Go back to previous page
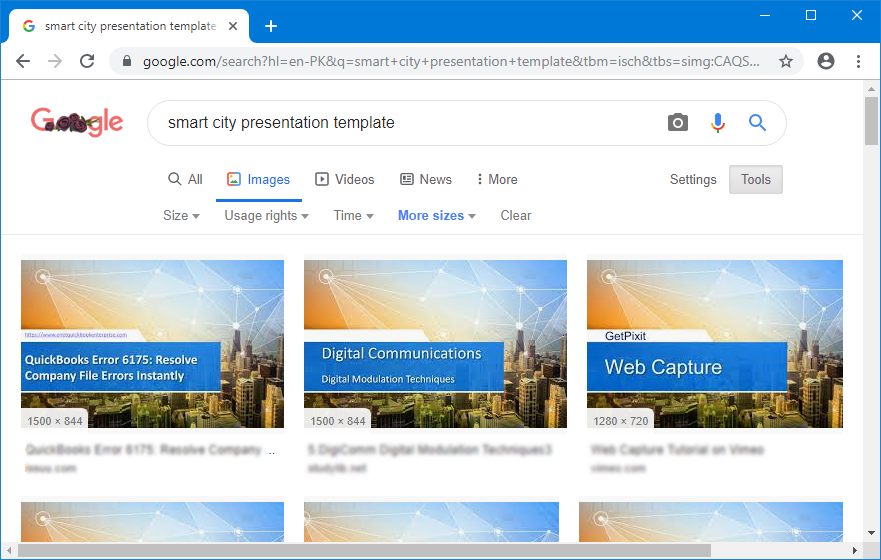 [23, 61]
